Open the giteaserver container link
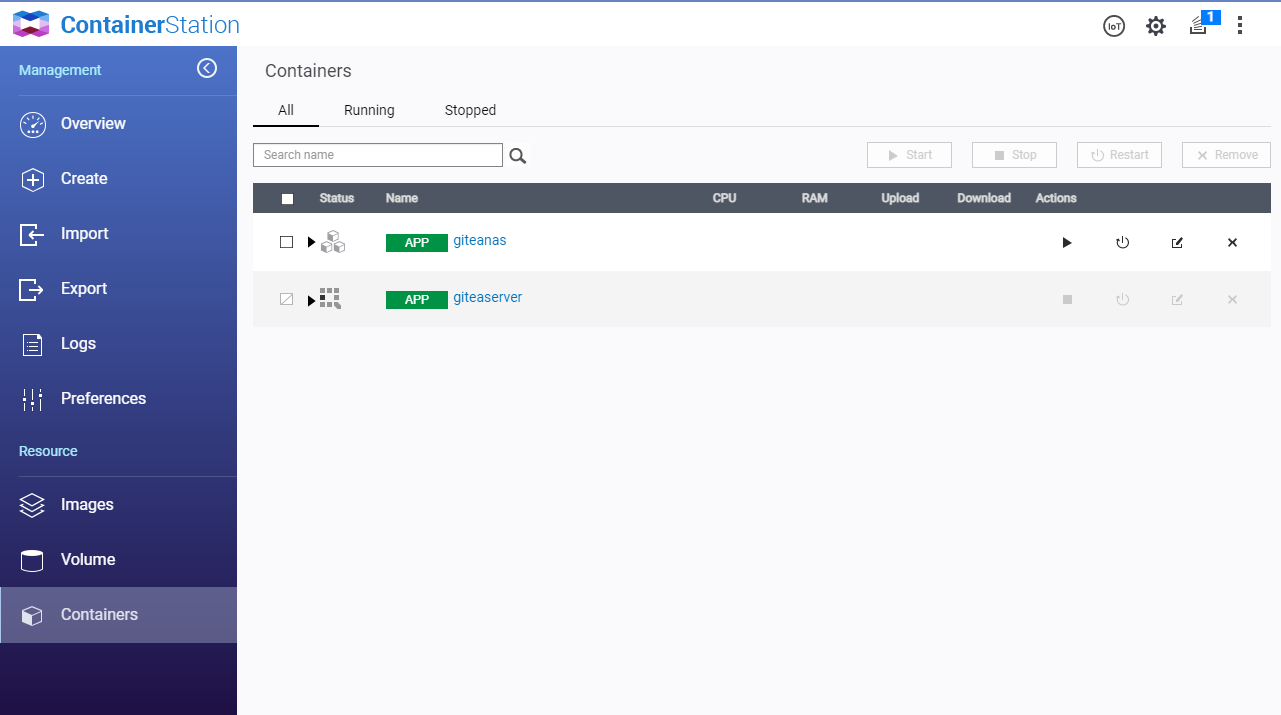This screenshot has height=715, width=1281. (488, 297)
